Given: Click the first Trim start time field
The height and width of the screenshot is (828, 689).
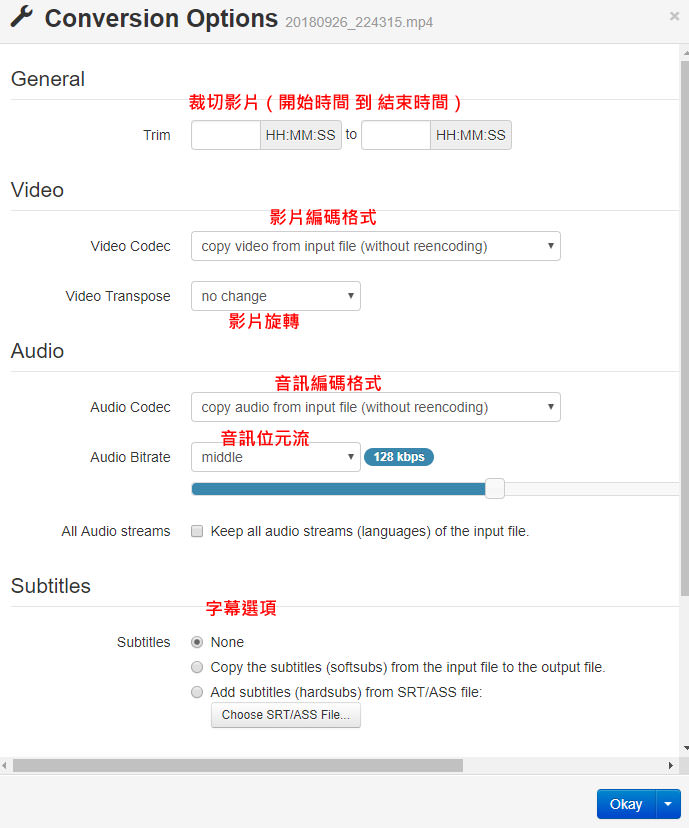Looking at the screenshot, I should pos(225,135).
